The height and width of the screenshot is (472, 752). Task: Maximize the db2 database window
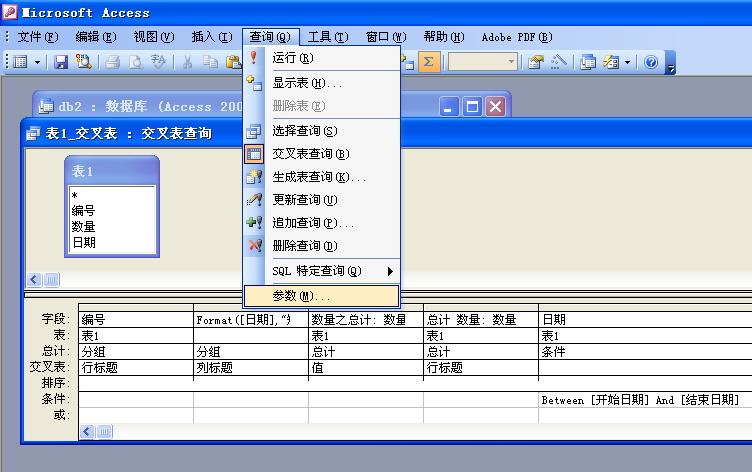[x=472, y=106]
